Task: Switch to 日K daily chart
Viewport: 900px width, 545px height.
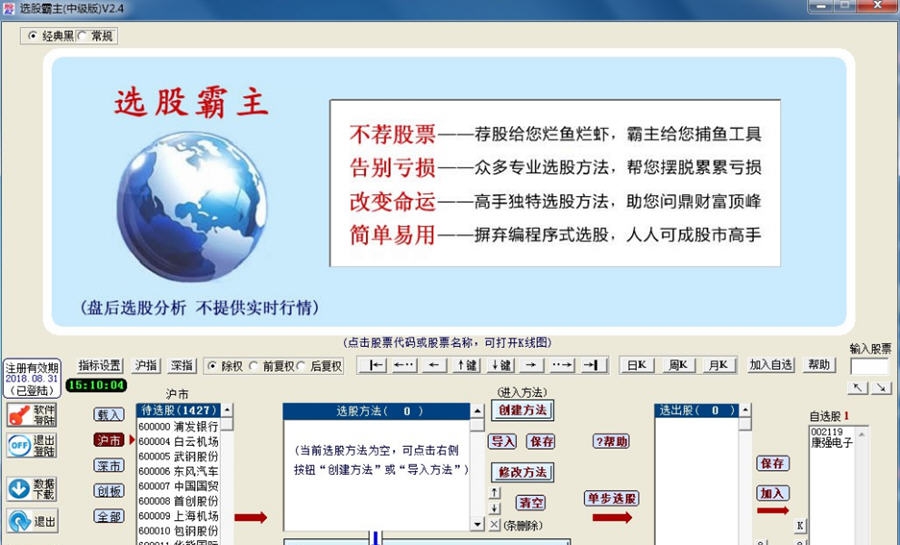Action: point(637,365)
